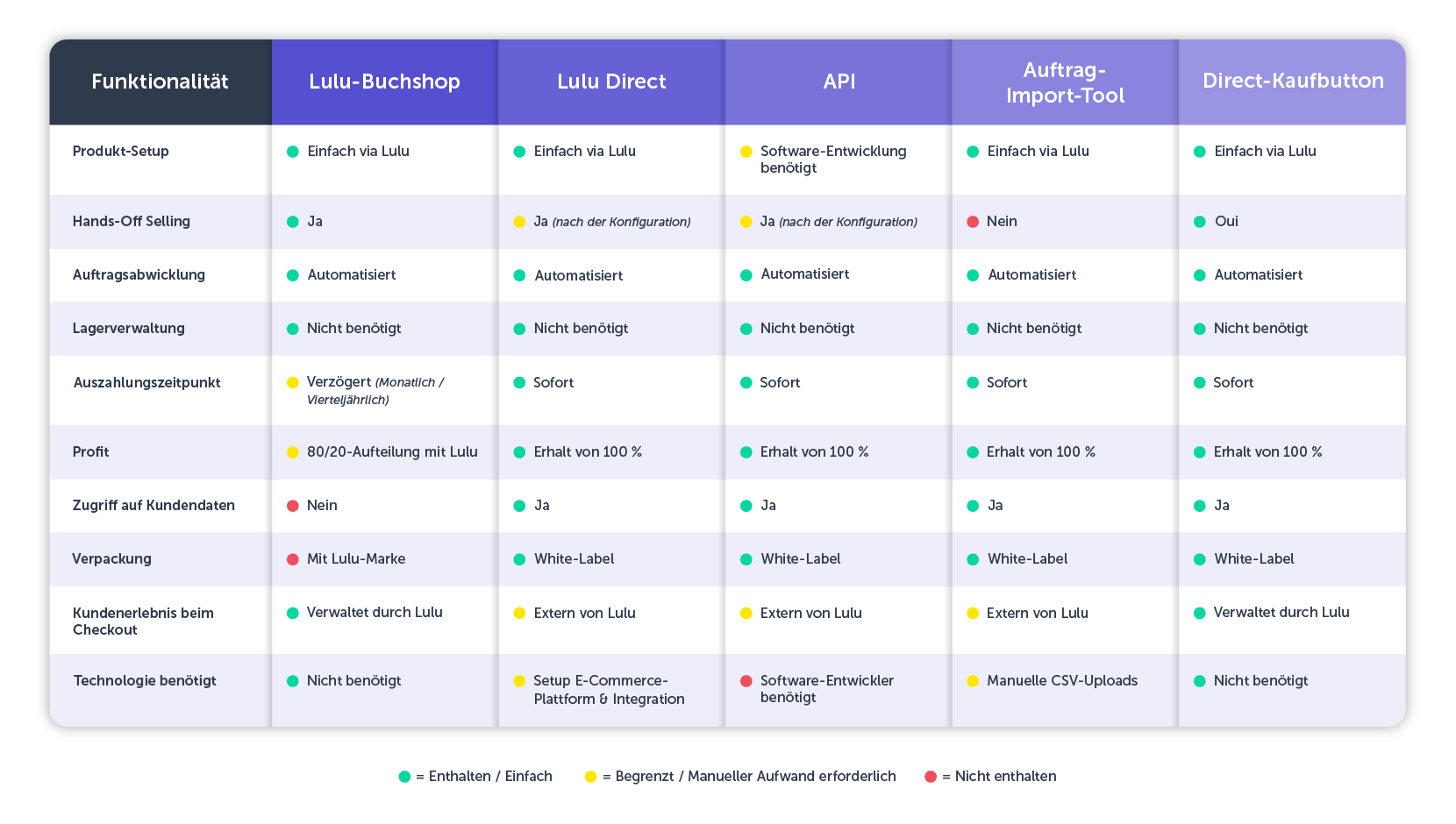The image size is (1456, 824).
Task: Click the red dot beside Nein under Auftrag-Import-Tool
Action: click(973, 222)
